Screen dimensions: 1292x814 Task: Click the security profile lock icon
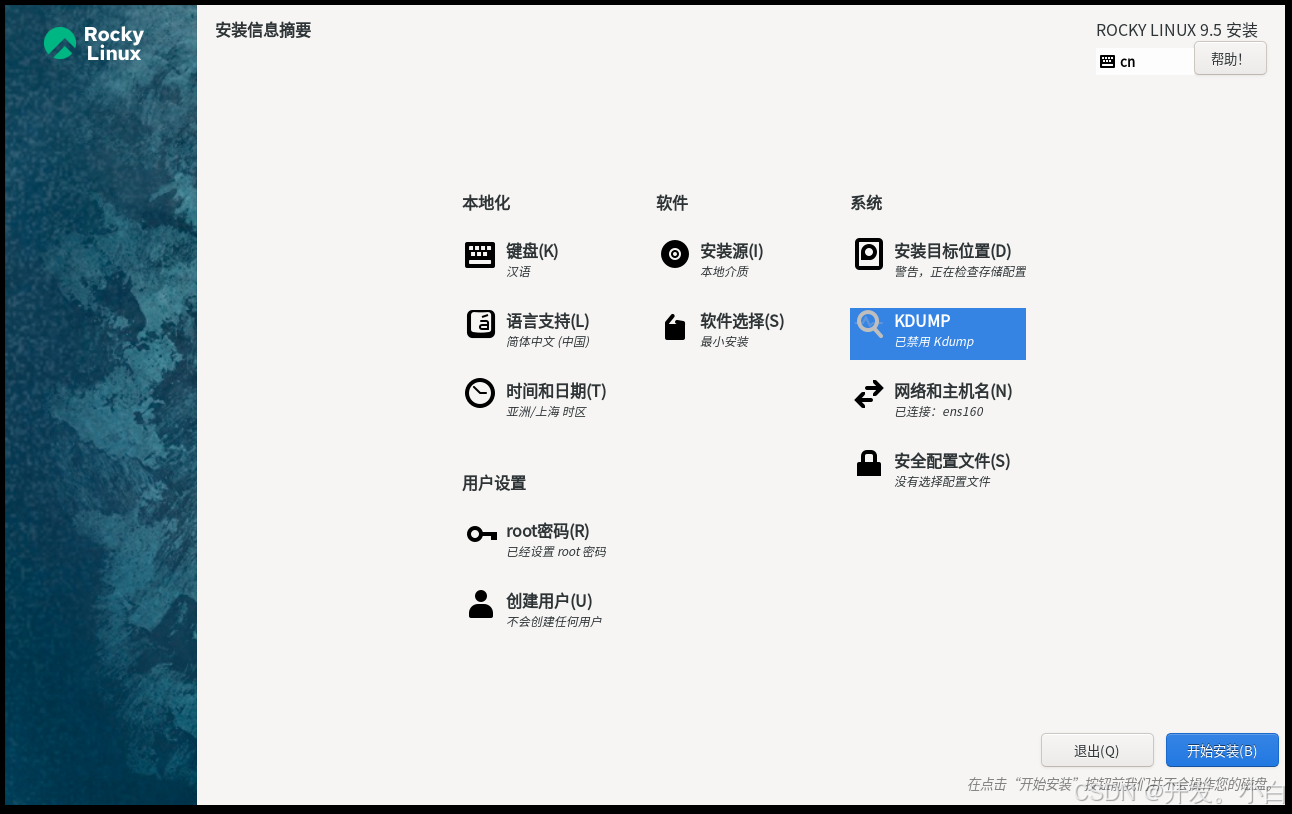(869, 463)
